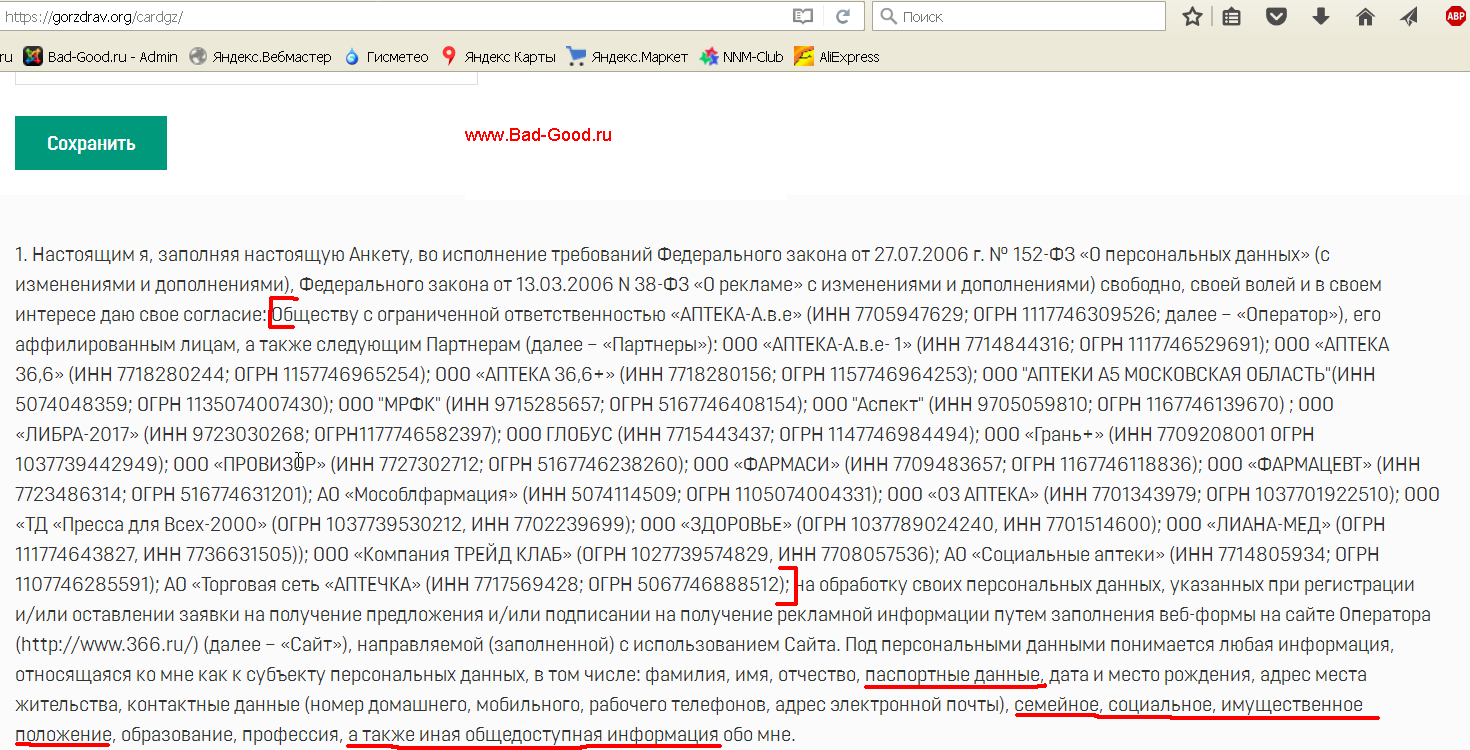Click the text «ТД «Пресса для Всех-2000»
The width and height of the screenshot is (1470, 750).
point(142,524)
